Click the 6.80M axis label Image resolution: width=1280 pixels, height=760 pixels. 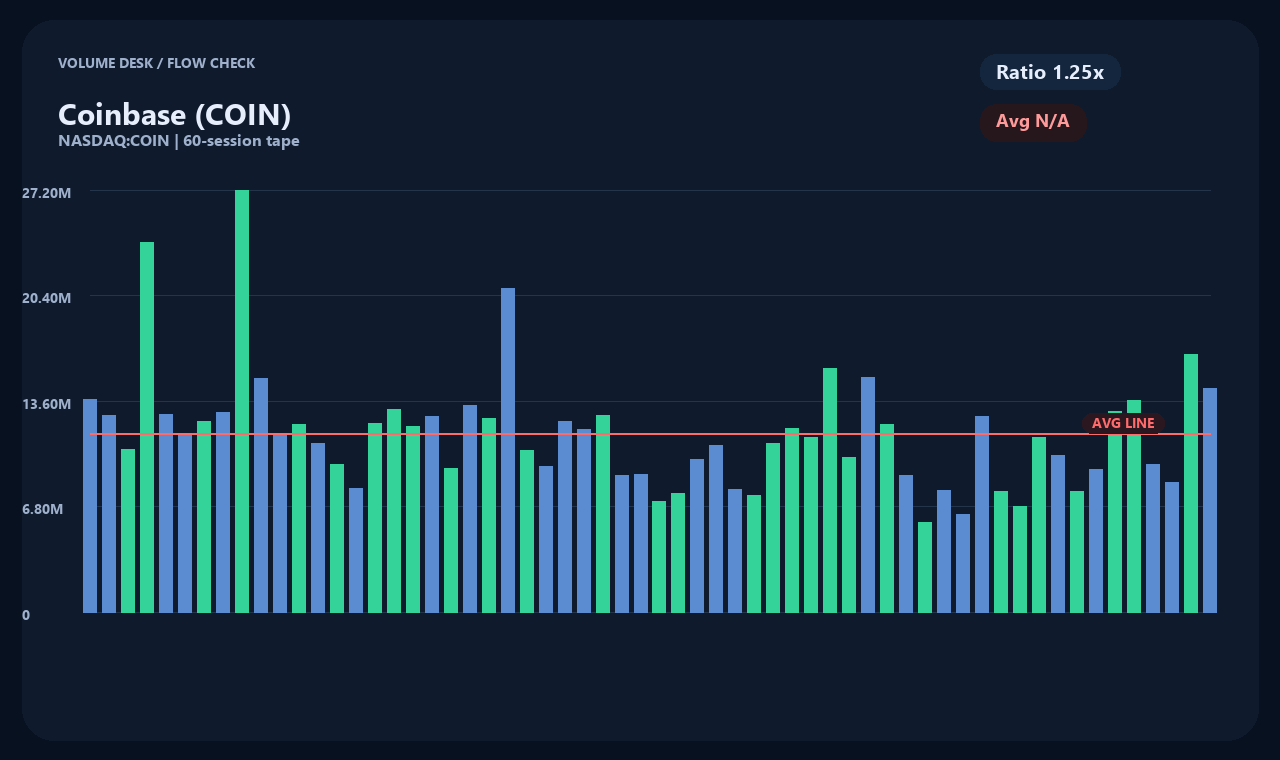tap(43, 509)
